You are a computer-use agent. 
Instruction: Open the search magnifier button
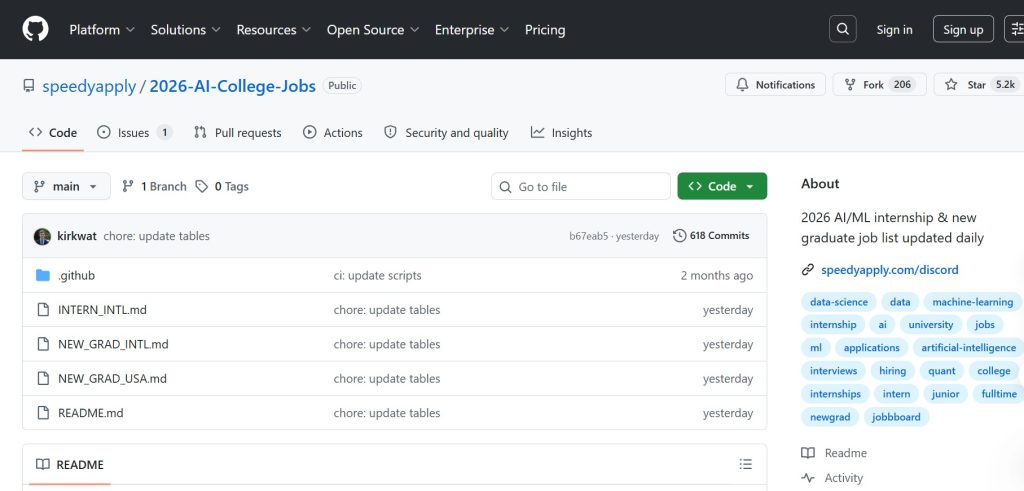(842, 29)
